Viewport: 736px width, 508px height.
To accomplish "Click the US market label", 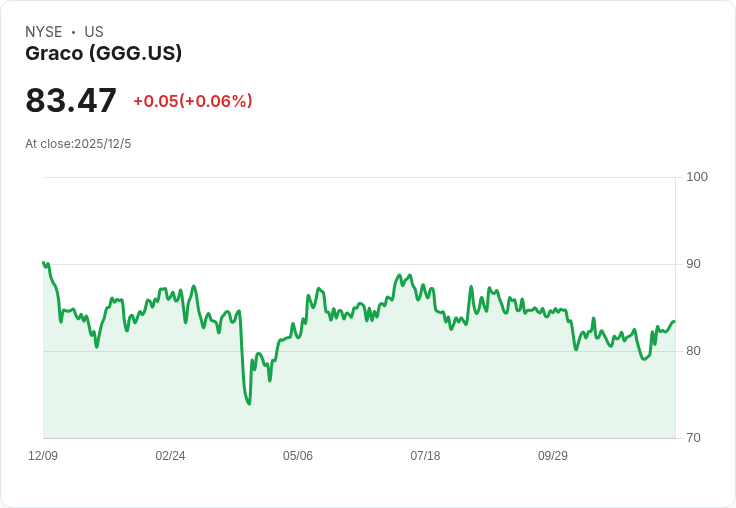I will pos(94,32).
